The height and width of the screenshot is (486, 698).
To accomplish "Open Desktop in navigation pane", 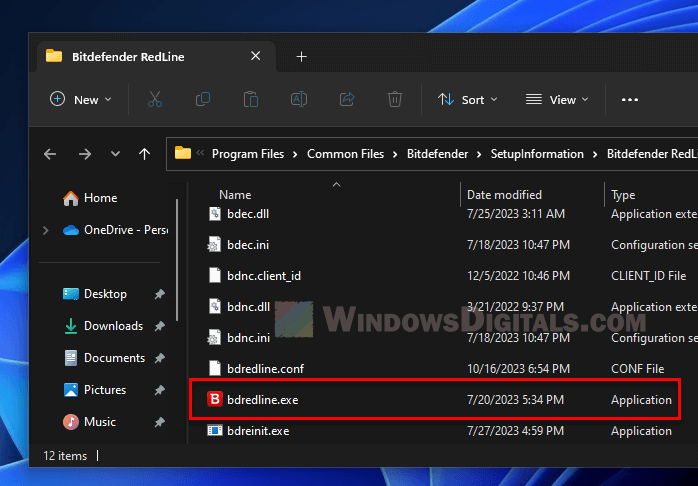I will click(x=95, y=294).
